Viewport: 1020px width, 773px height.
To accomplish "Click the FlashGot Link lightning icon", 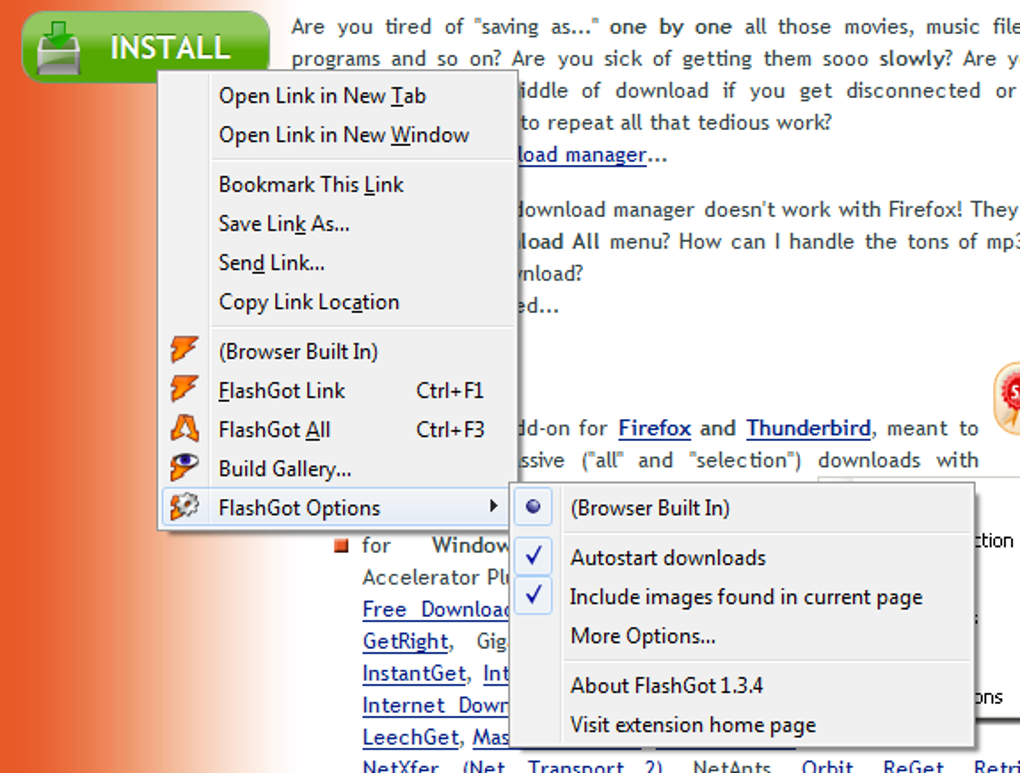I will coord(184,389).
